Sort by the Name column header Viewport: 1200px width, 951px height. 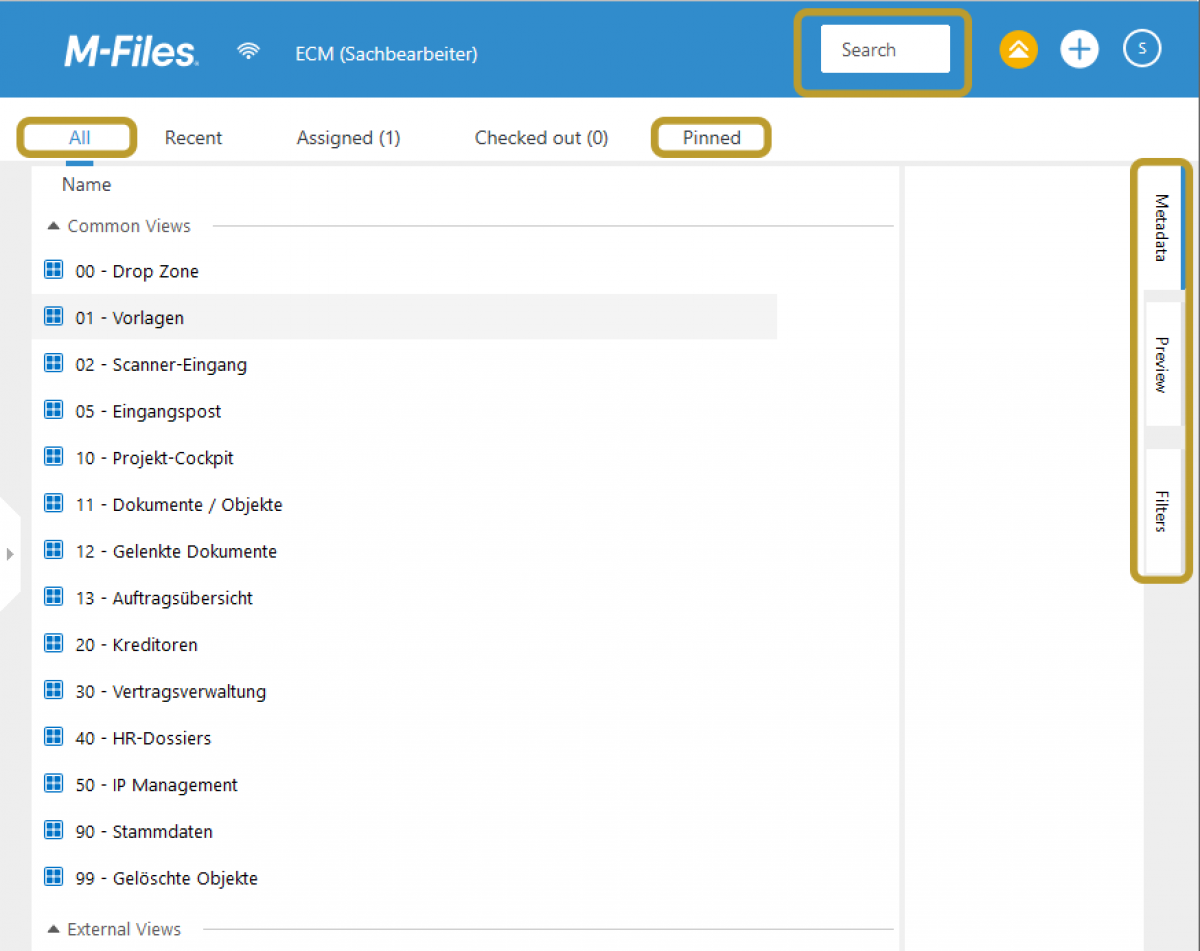86,185
